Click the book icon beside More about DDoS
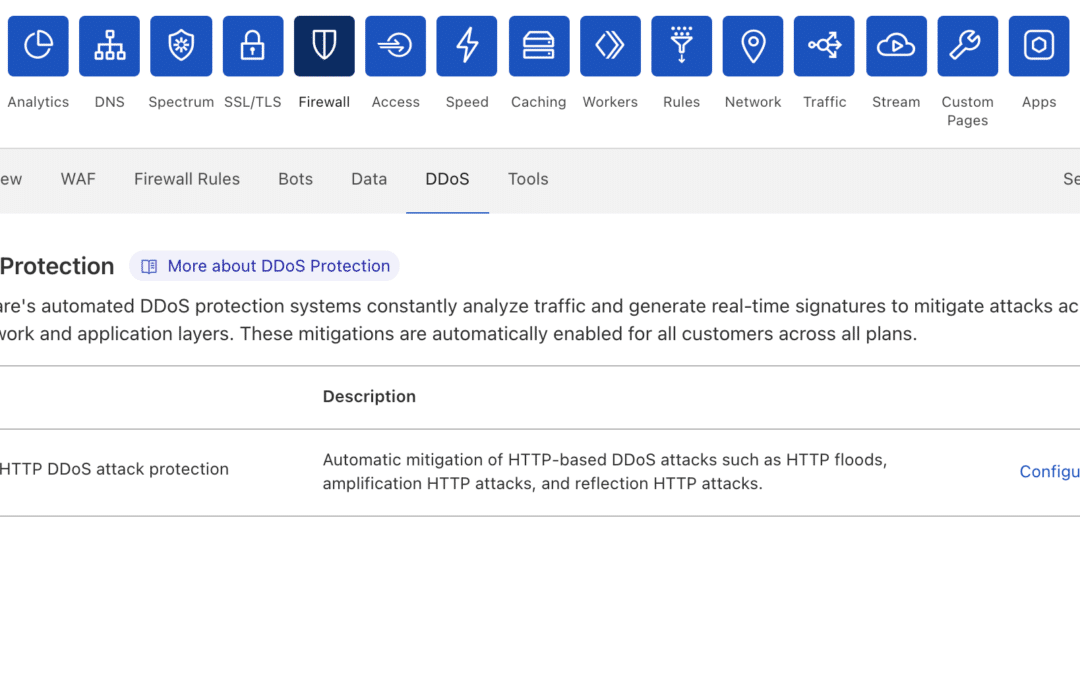This screenshot has width=1080, height=675. (x=149, y=267)
